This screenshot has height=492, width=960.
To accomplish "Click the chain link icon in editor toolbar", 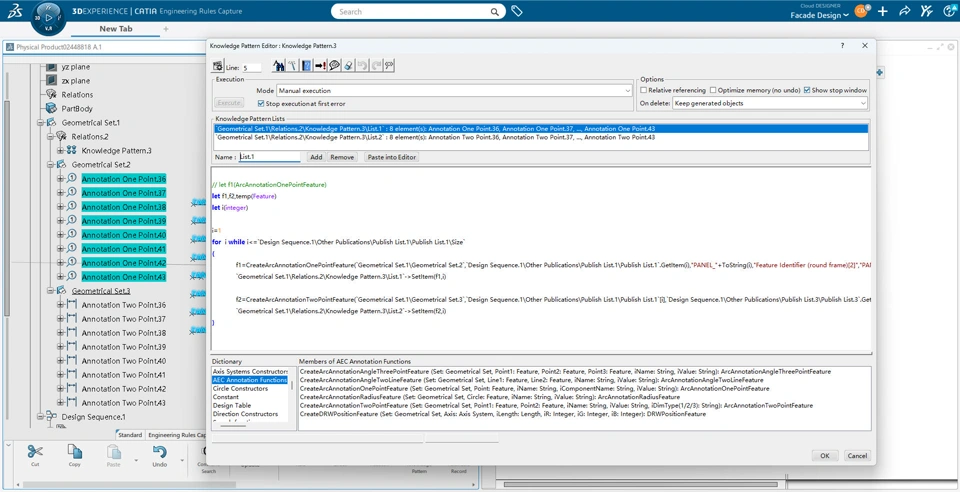I will pos(388,66).
